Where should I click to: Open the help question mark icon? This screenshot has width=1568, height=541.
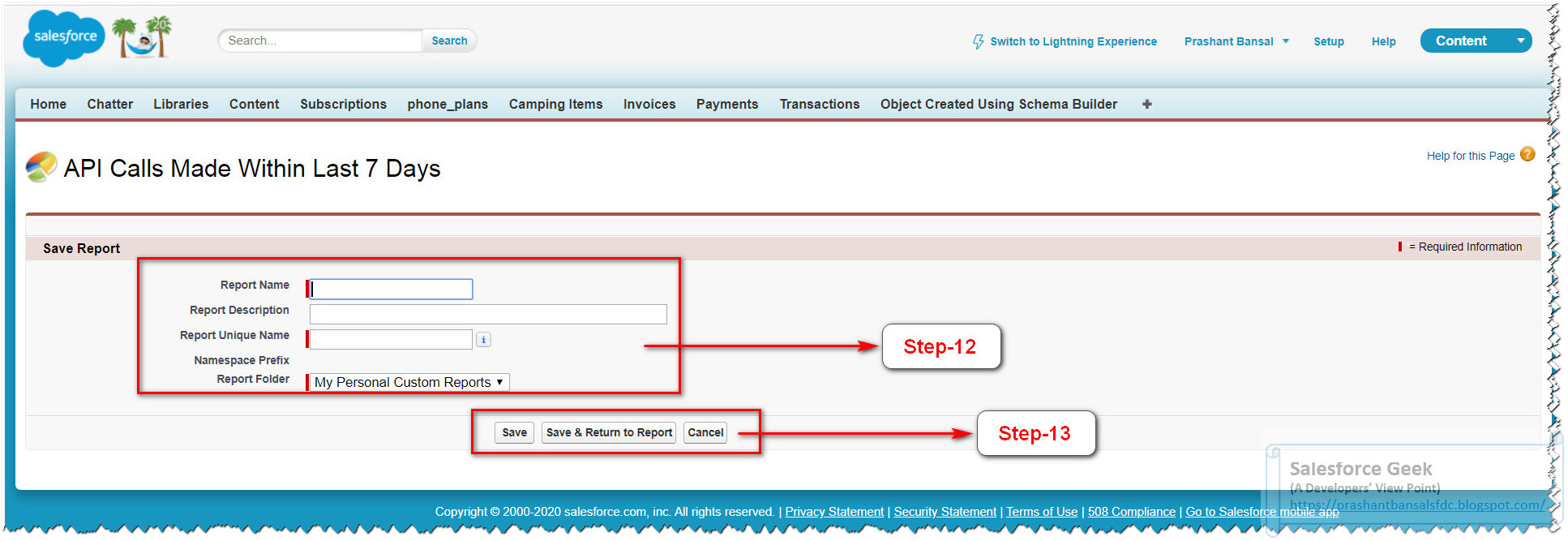coord(1527,154)
